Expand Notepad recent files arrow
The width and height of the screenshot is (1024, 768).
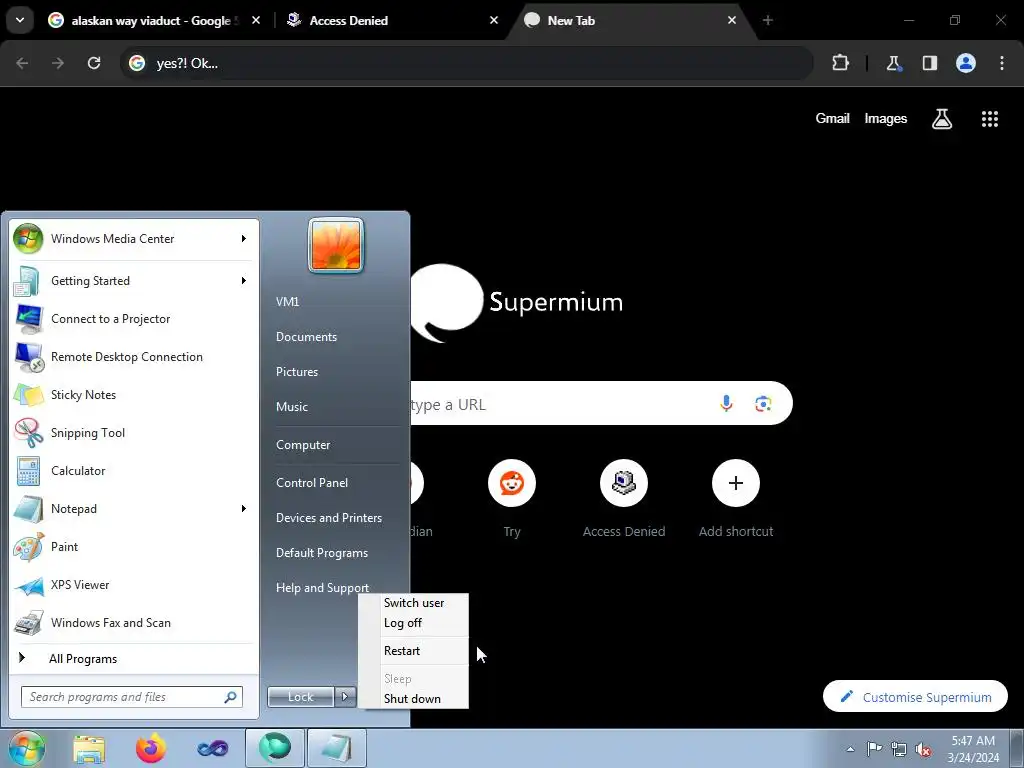pyautogui.click(x=244, y=509)
